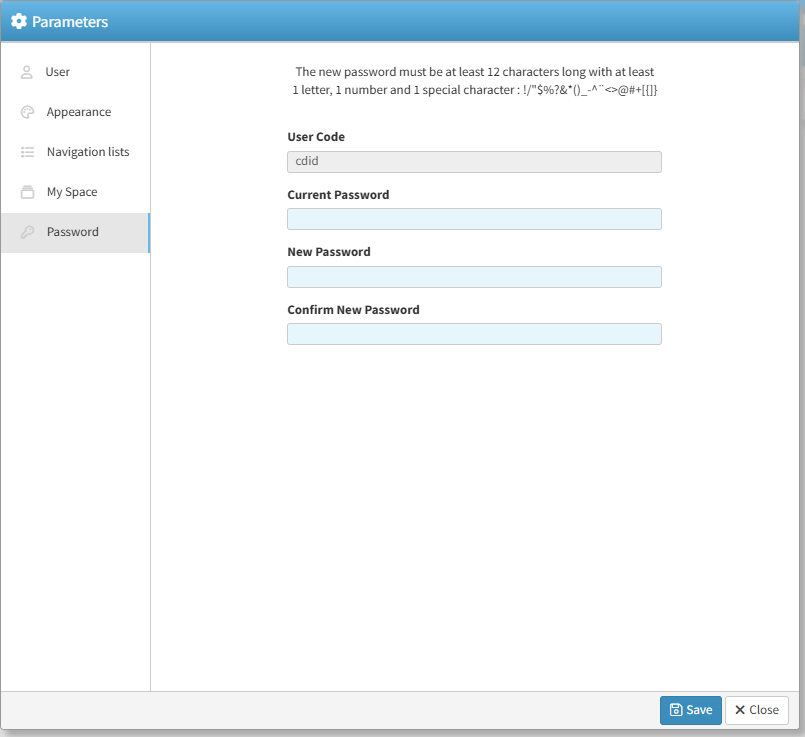
Task: Click the New Password label
Action: tap(329, 252)
